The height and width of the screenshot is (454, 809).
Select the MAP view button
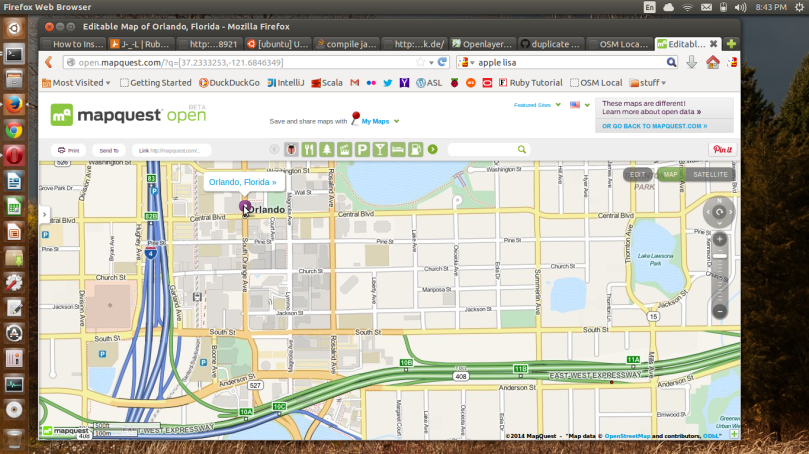(x=670, y=174)
